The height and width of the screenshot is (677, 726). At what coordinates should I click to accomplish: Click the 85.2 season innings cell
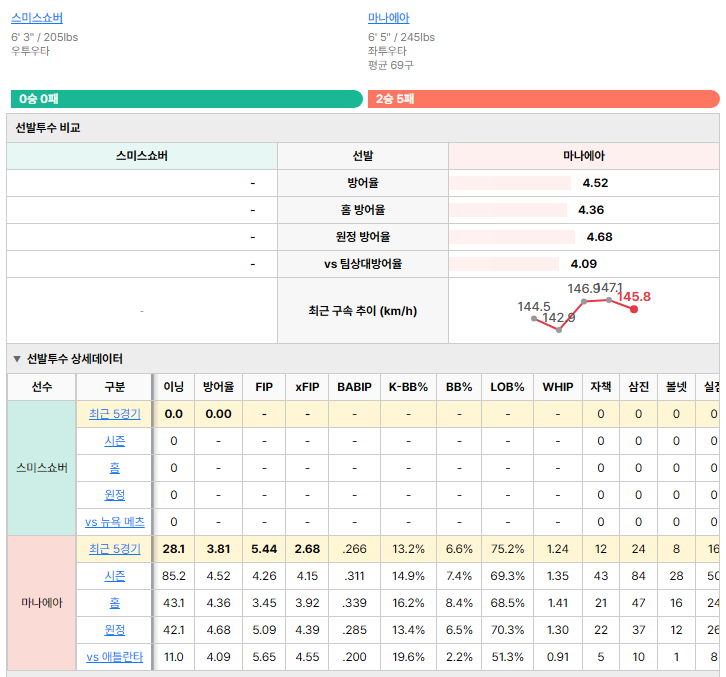tap(174, 576)
